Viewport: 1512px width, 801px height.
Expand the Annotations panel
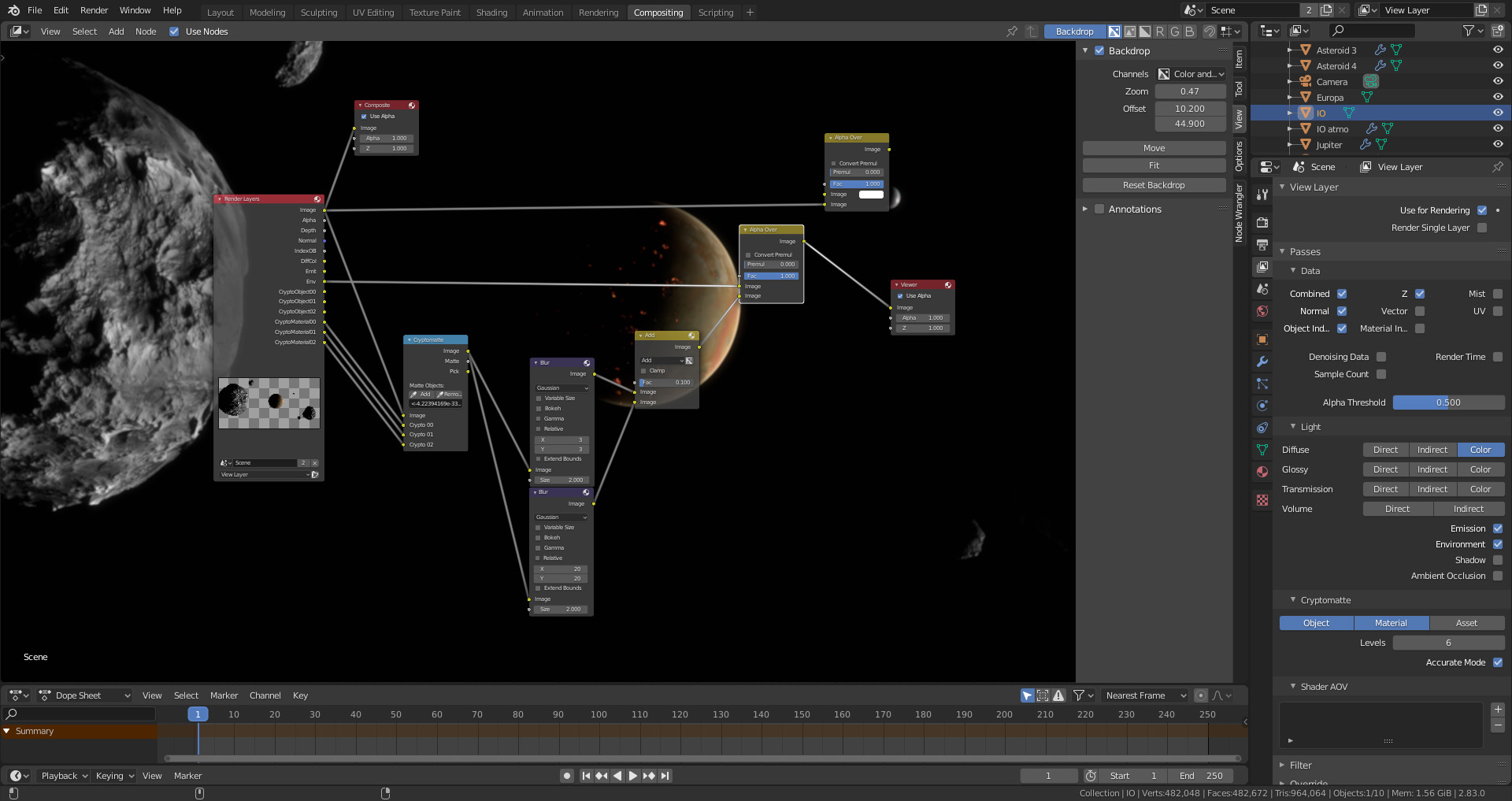(1085, 209)
